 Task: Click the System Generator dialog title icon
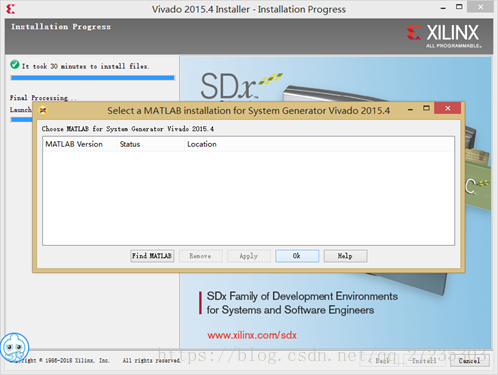(43, 110)
